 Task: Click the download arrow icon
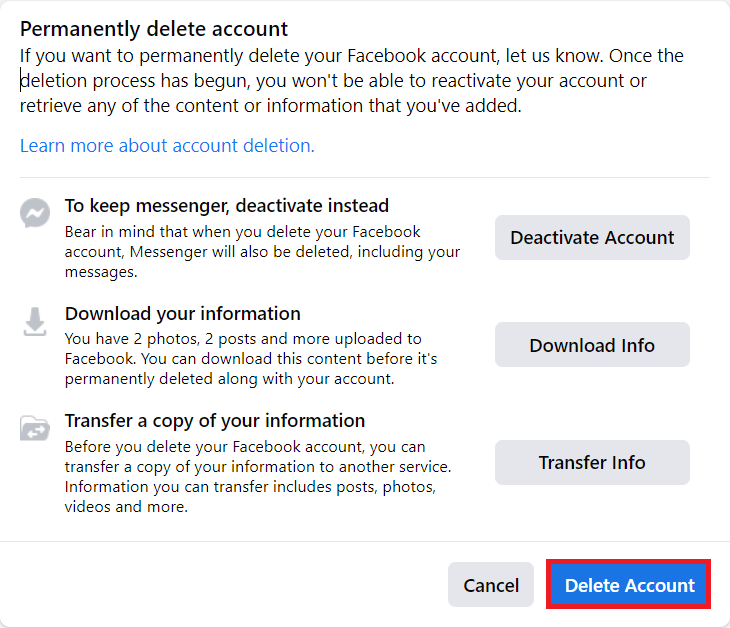click(35, 321)
